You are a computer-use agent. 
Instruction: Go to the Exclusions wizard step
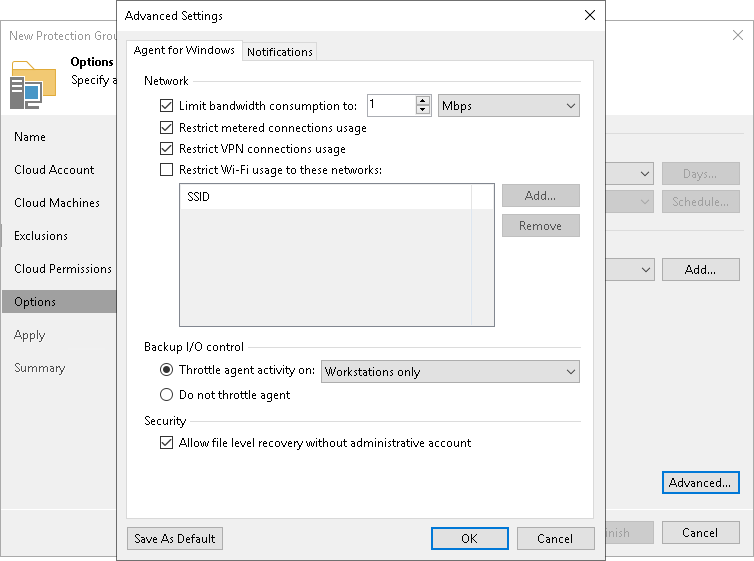(x=41, y=236)
